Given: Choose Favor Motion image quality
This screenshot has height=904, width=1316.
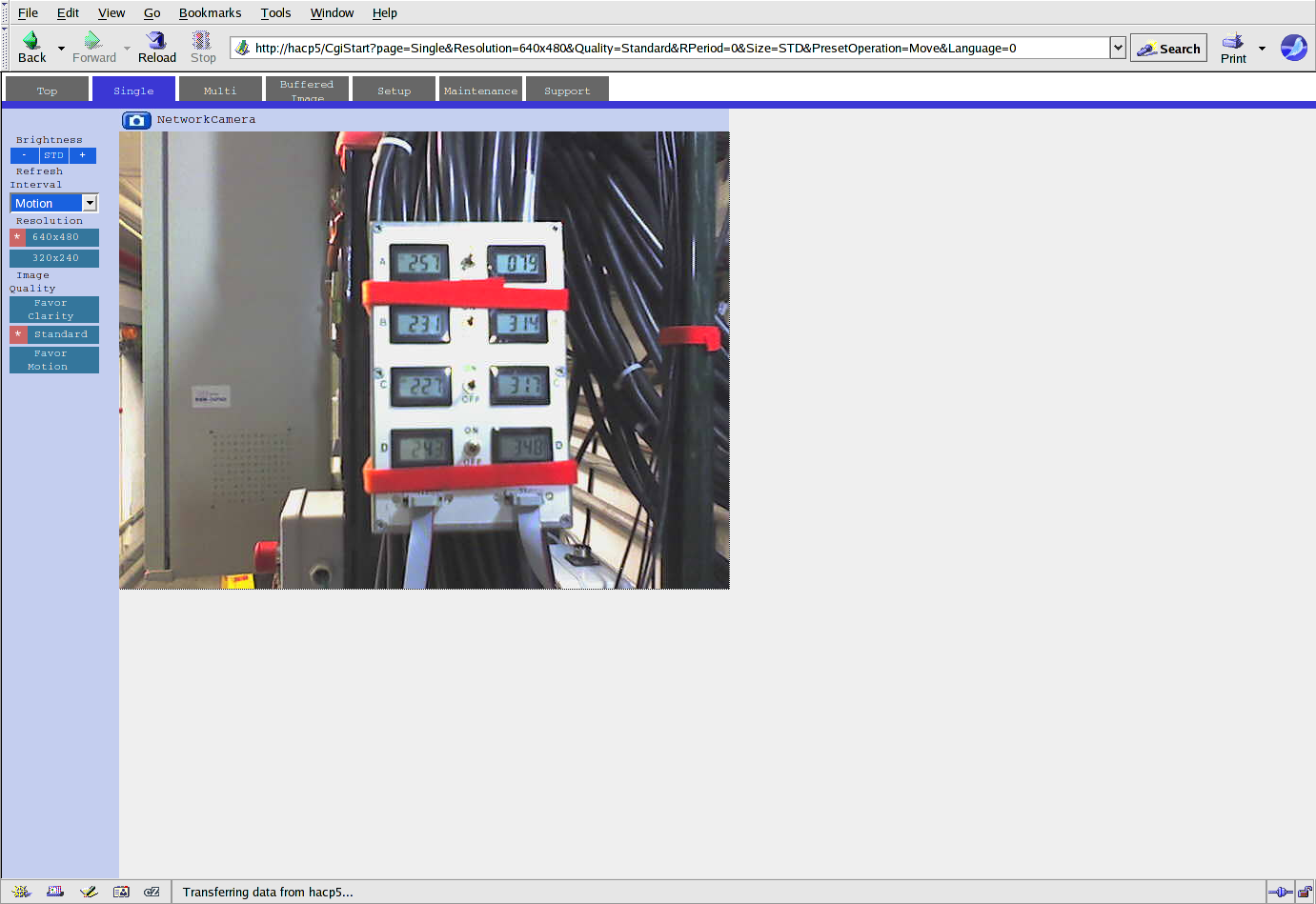Looking at the screenshot, I should [54, 360].
